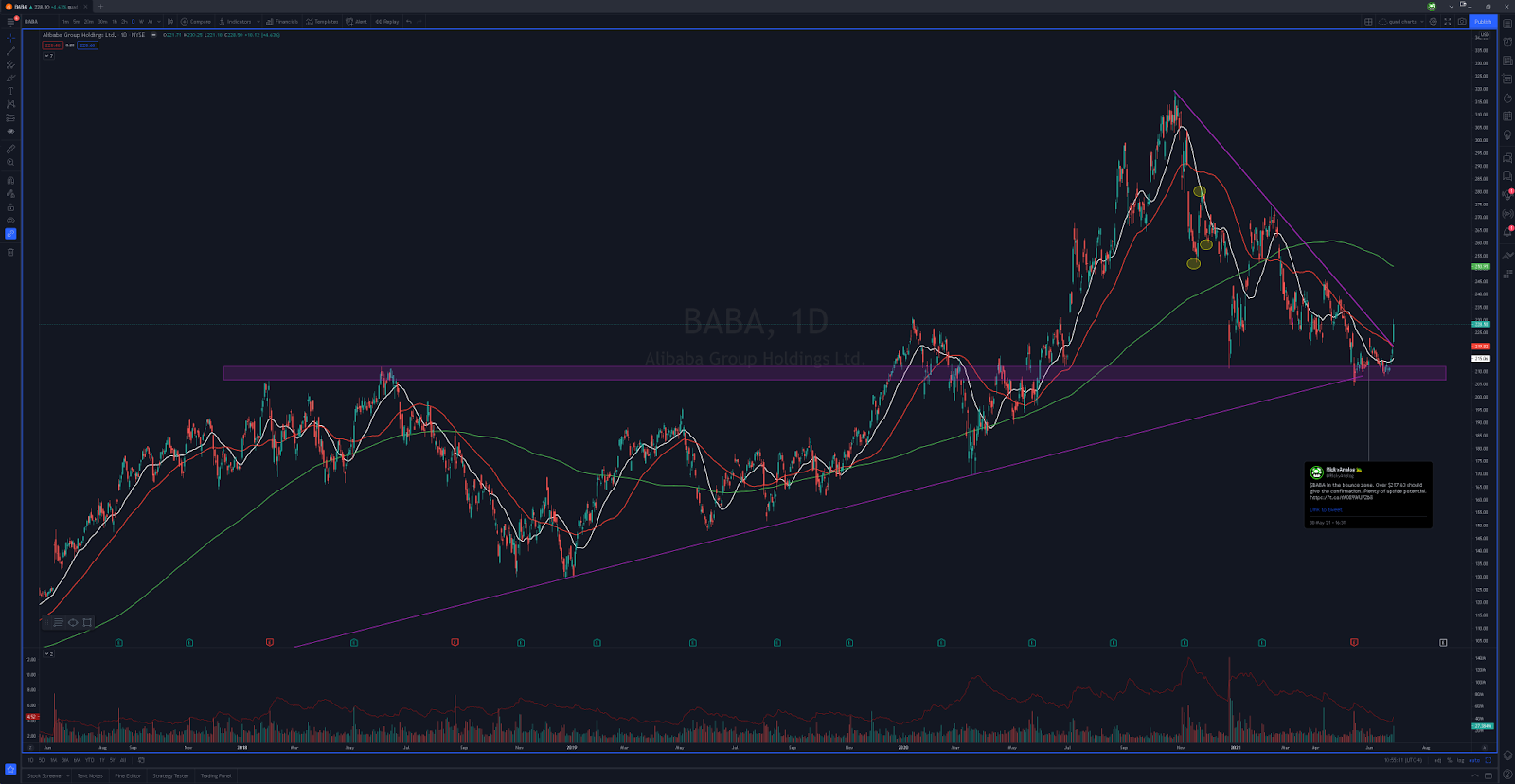
Task: Toggle auto scale at bottom right
Action: [x=1474, y=760]
